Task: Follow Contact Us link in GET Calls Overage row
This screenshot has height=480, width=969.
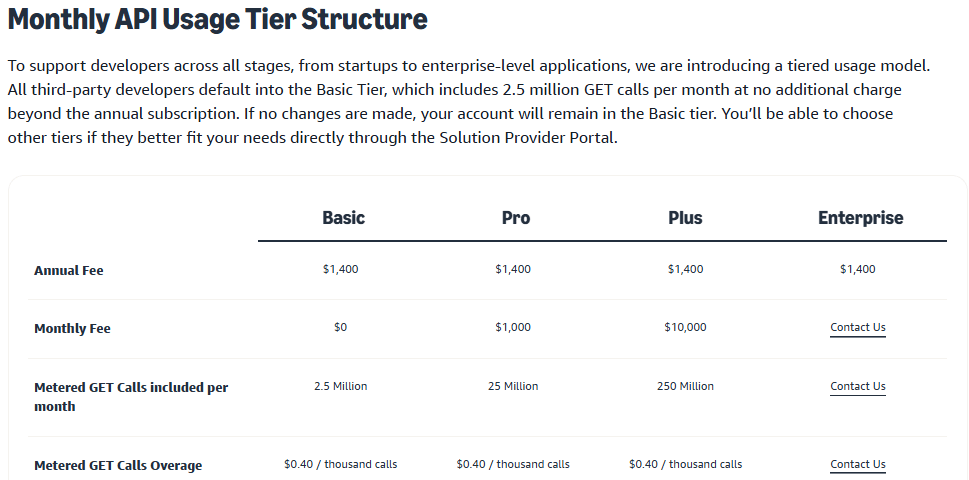Action: tap(857, 465)
